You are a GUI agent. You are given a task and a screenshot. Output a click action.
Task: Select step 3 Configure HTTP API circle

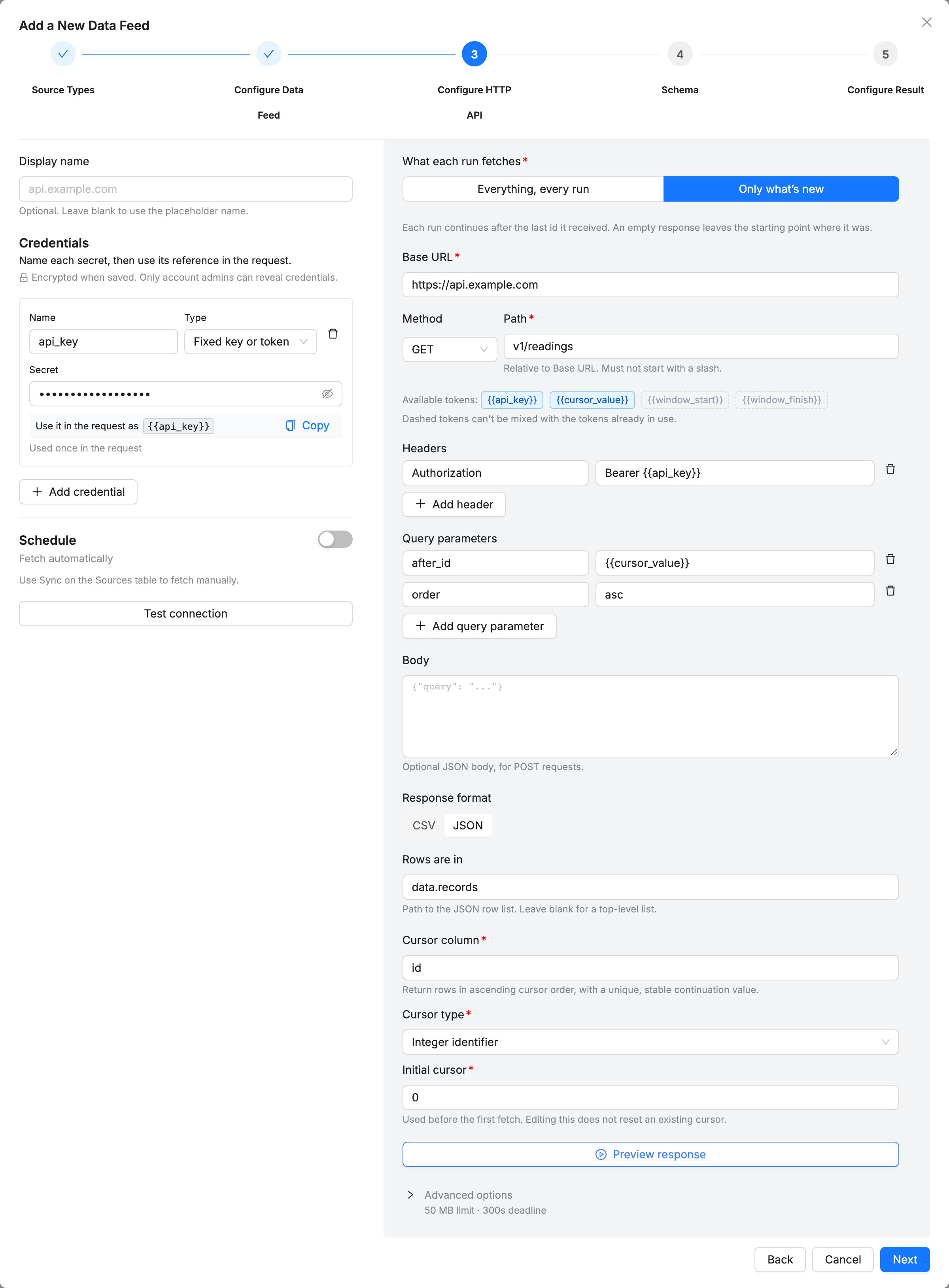coord(475,54)
